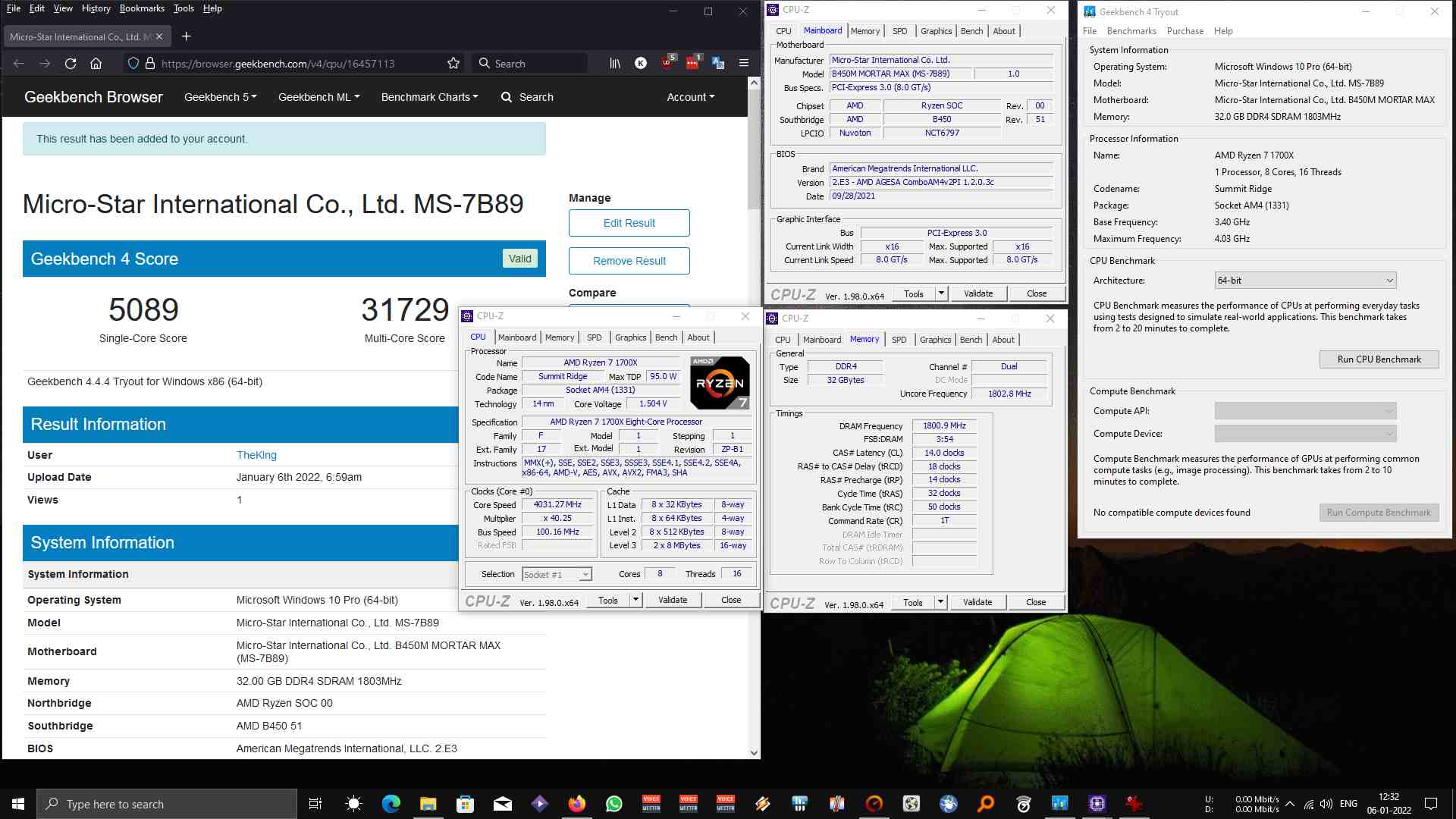The image size is (1456, 819).
Task: Open WhatsApp from the taskbar
Action: click(614, 804)
